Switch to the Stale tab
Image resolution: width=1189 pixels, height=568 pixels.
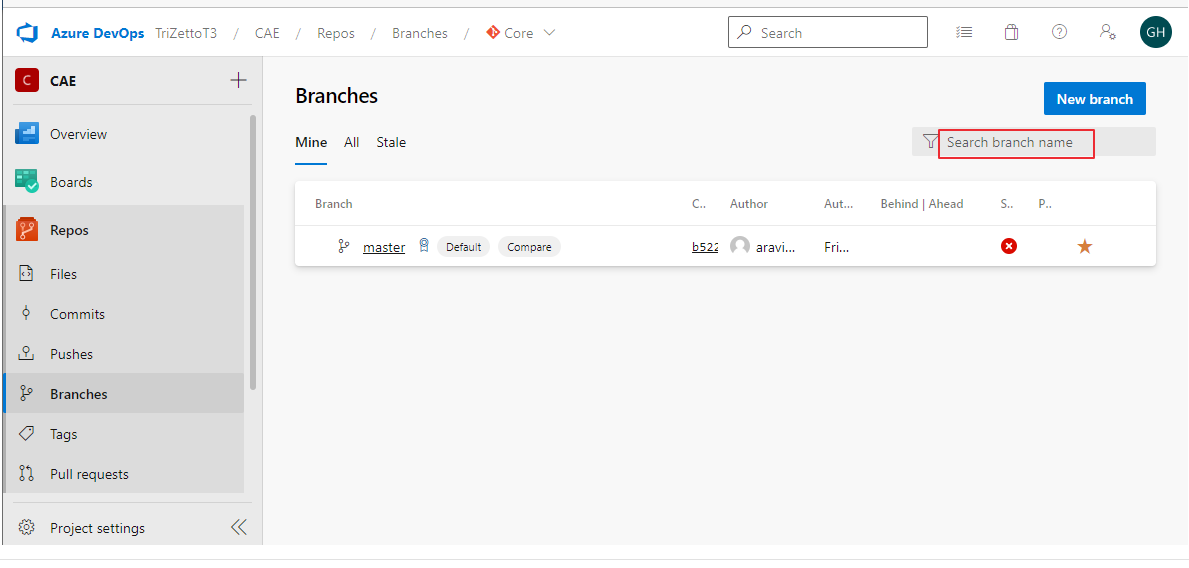pyautogui.click(x=391, y=142)
